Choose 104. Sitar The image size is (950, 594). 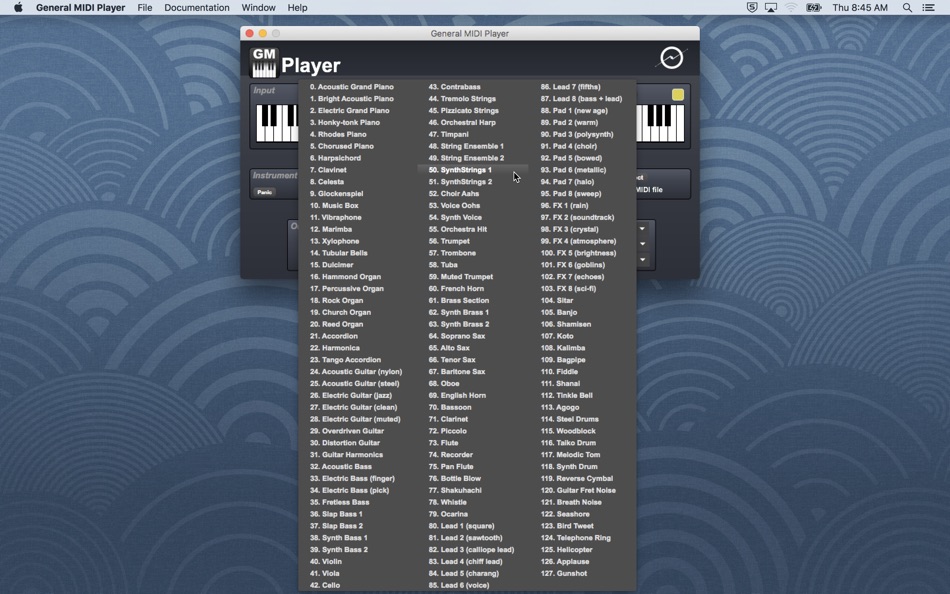pyautogui.click(x=557, y=301)
